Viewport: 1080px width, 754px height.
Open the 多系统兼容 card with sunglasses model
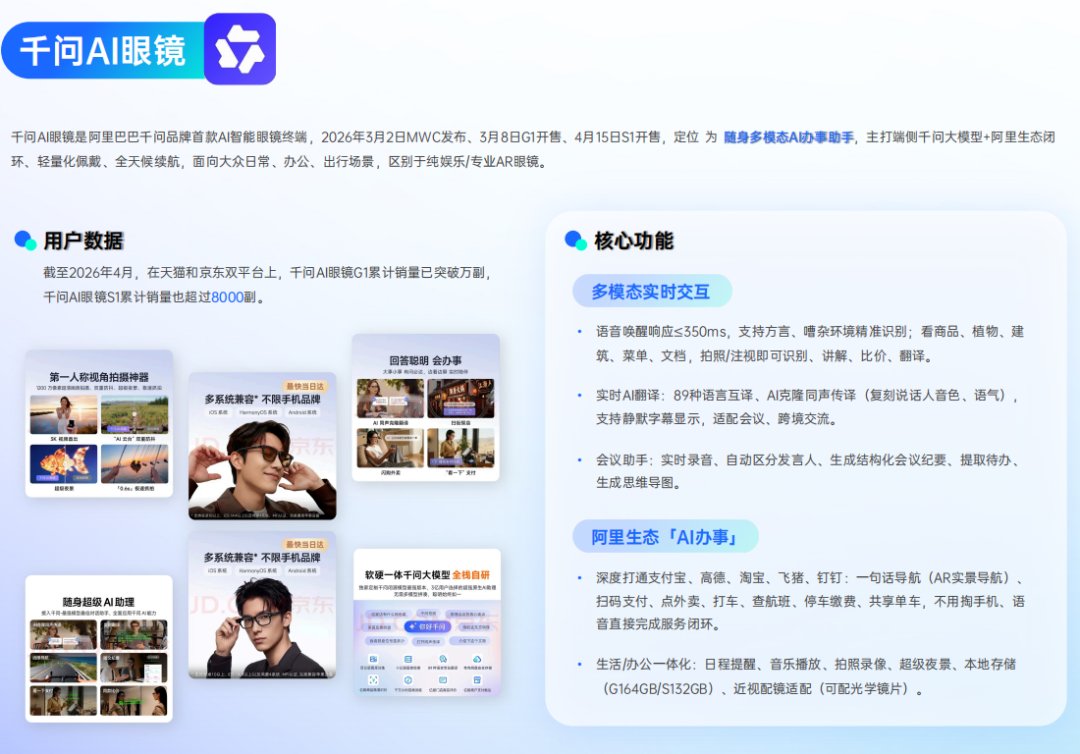click(x=262, y=446)
